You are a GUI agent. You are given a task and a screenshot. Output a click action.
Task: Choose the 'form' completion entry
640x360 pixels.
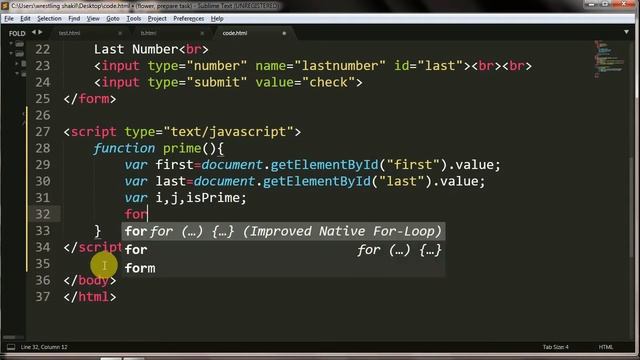pos(283,268)
